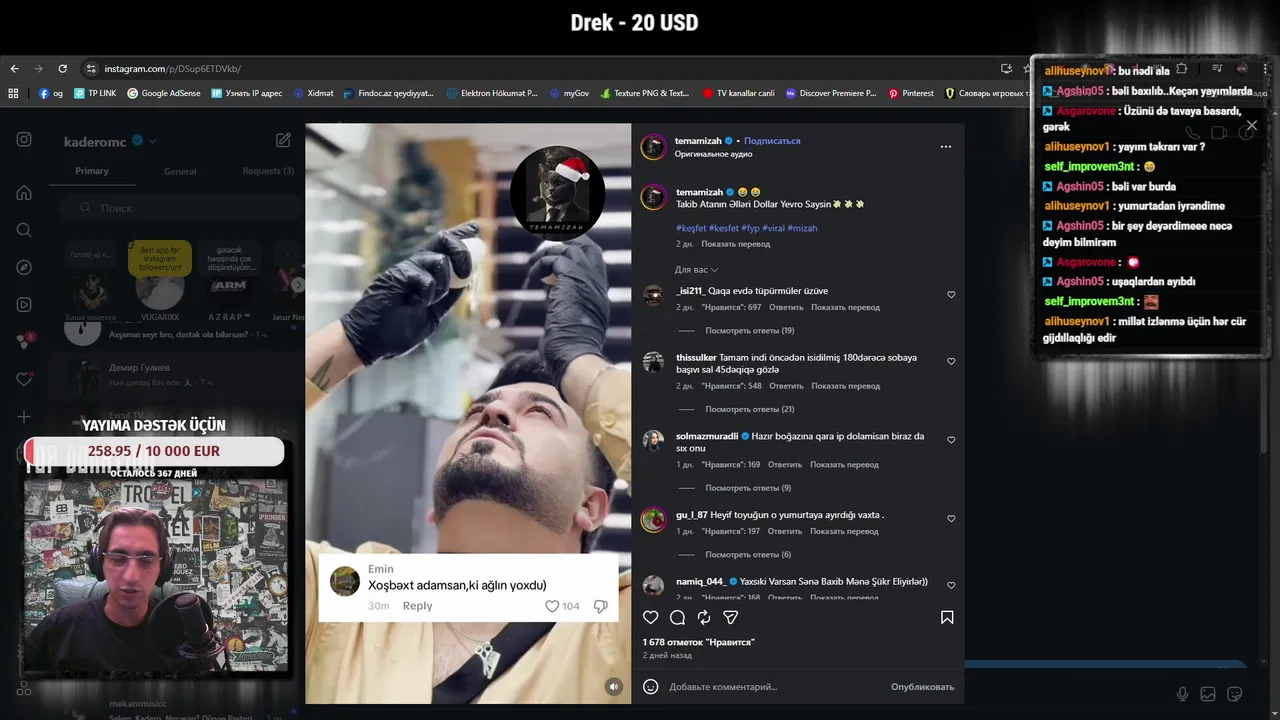Image resolution: width=1280 pixels, height=720 pixels.
Task: Advance the notes carousel with the right arrow
Action: click(297, 285)
